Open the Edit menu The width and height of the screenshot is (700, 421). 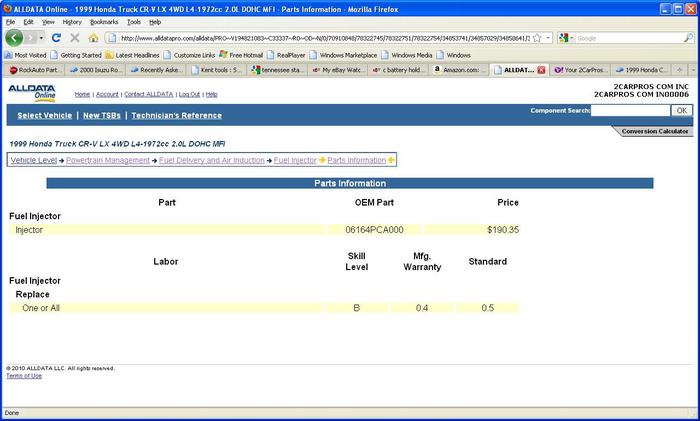tap(29, 22)
